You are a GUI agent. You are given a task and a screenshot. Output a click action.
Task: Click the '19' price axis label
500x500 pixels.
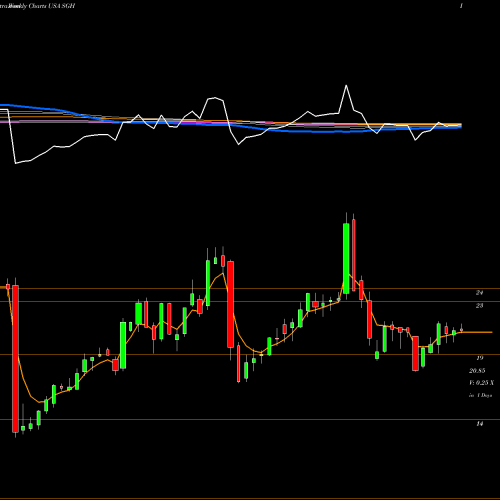click(479, 358)
